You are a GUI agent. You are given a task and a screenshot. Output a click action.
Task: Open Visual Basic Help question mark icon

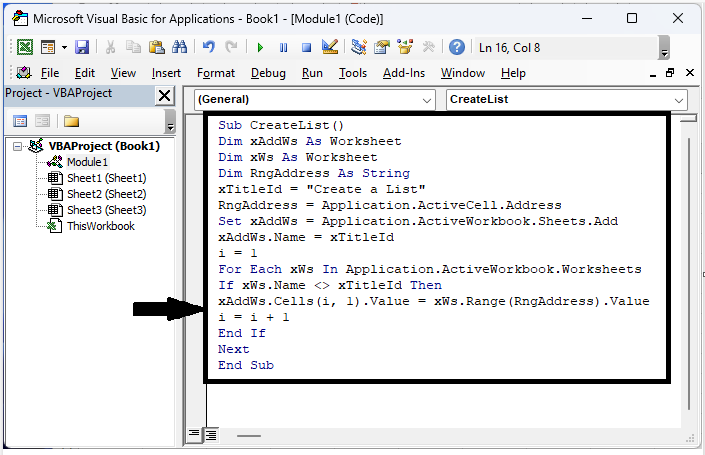pyautogui.click(x=457, y=47)
